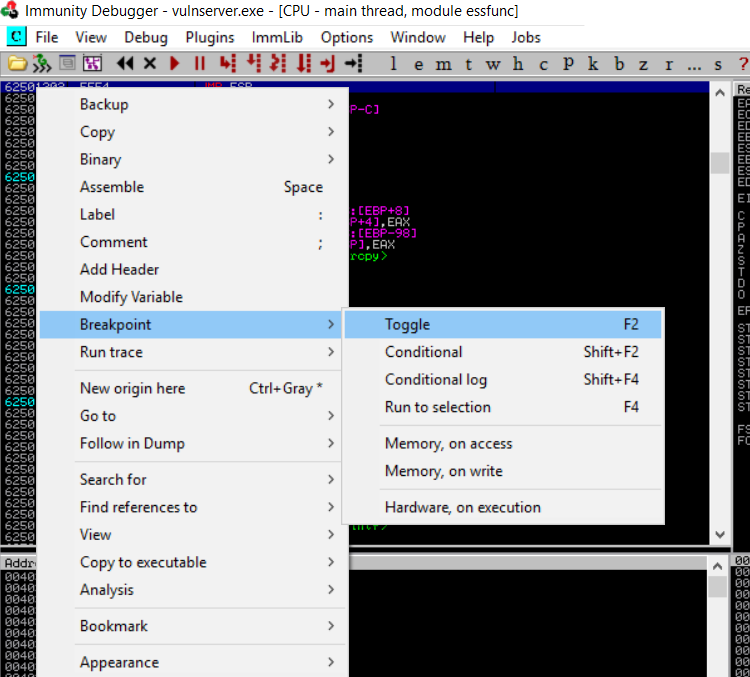Click the Python commands running-man icon
Viewport: 750px width, 677px height.
point(42,63)
